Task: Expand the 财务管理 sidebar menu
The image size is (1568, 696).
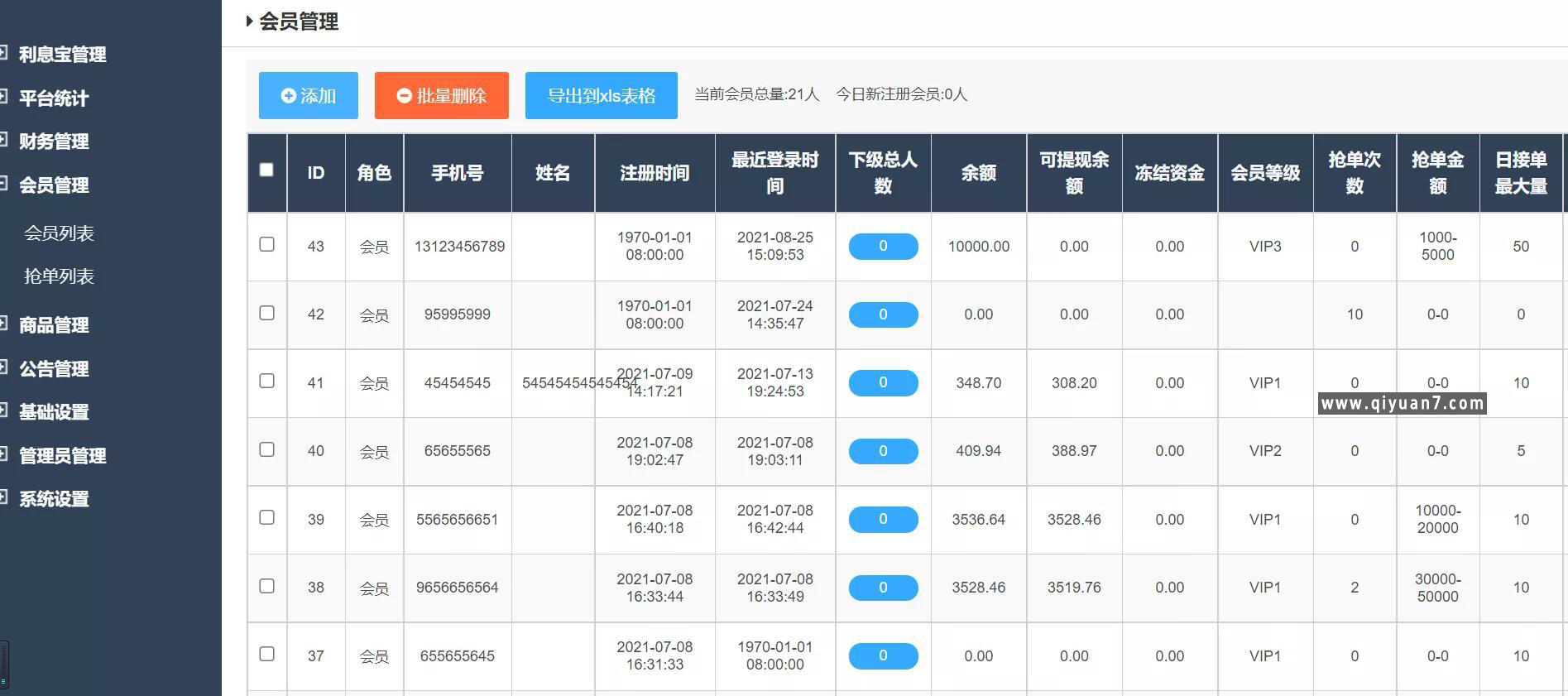Action: click(x=54, y=142)
